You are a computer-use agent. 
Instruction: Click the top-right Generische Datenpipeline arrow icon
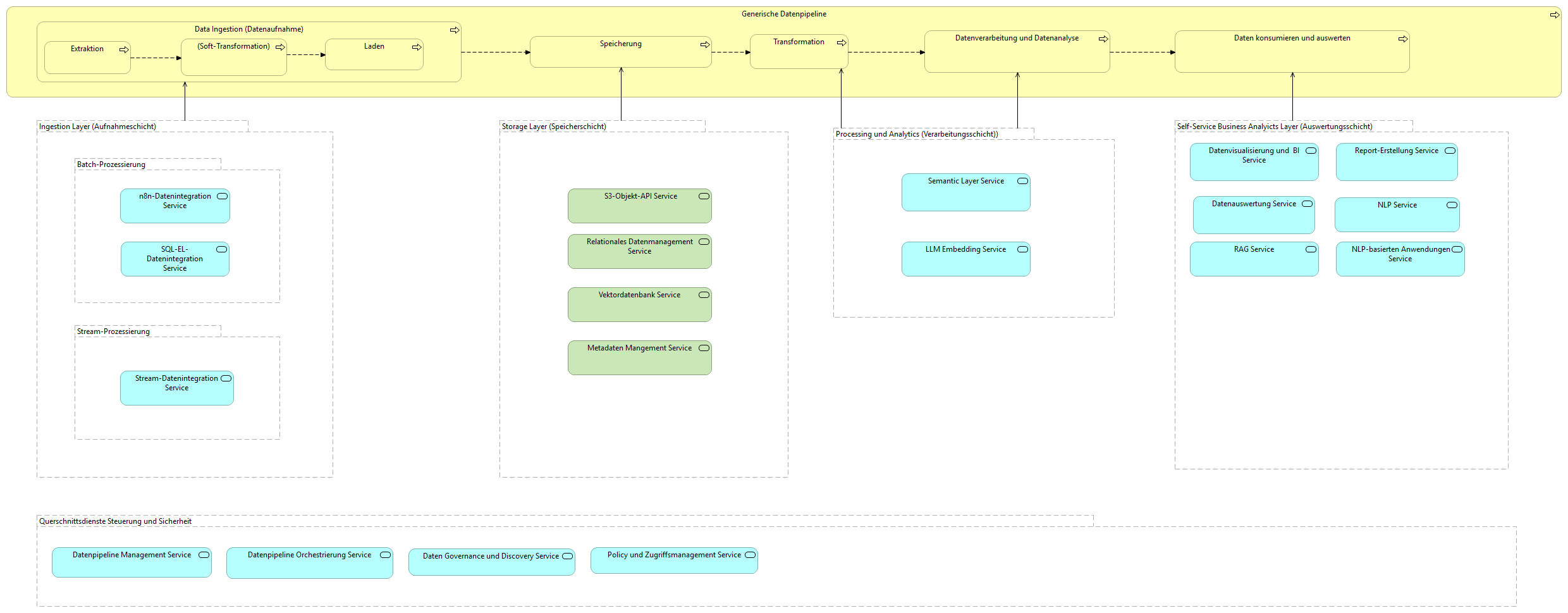tap(1554, 15)
